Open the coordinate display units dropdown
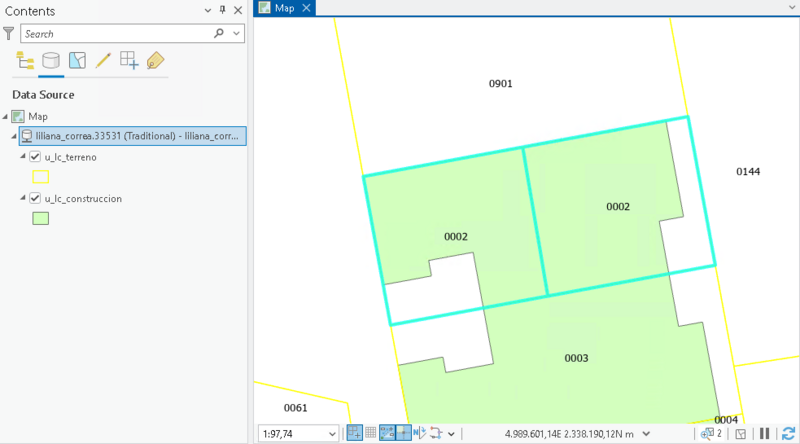Image resolution: width=800 pixels, height=444 pixels. click(x=646, y=434)
